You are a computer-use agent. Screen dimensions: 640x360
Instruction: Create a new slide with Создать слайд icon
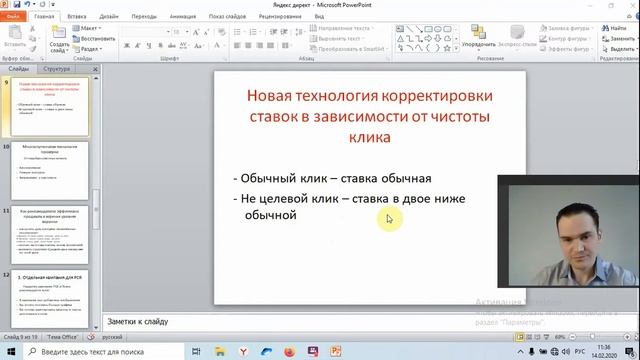(59, 33)
